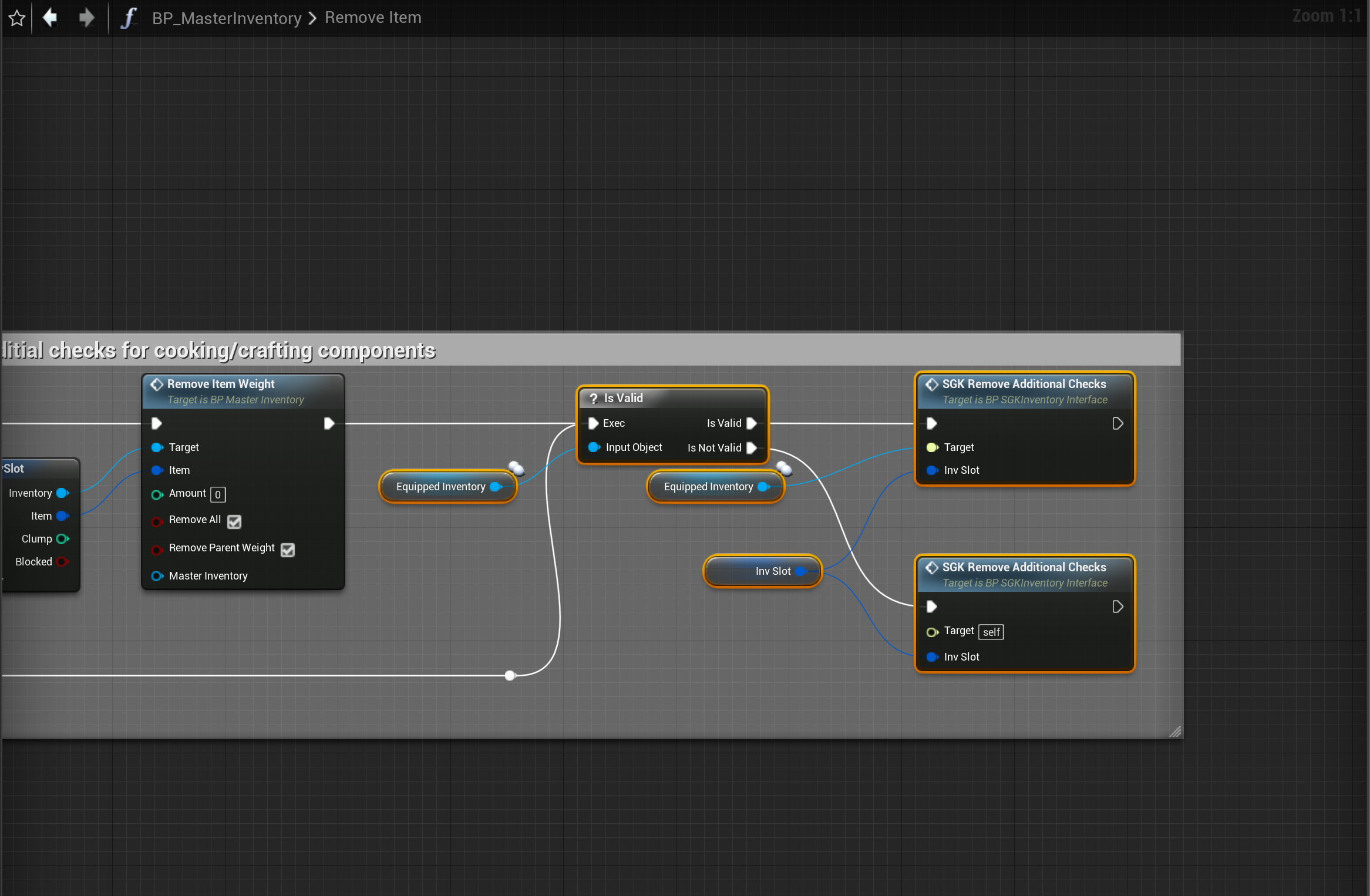
Task: Click the self Target field in lower SGK node
Action: click(991, 632)
